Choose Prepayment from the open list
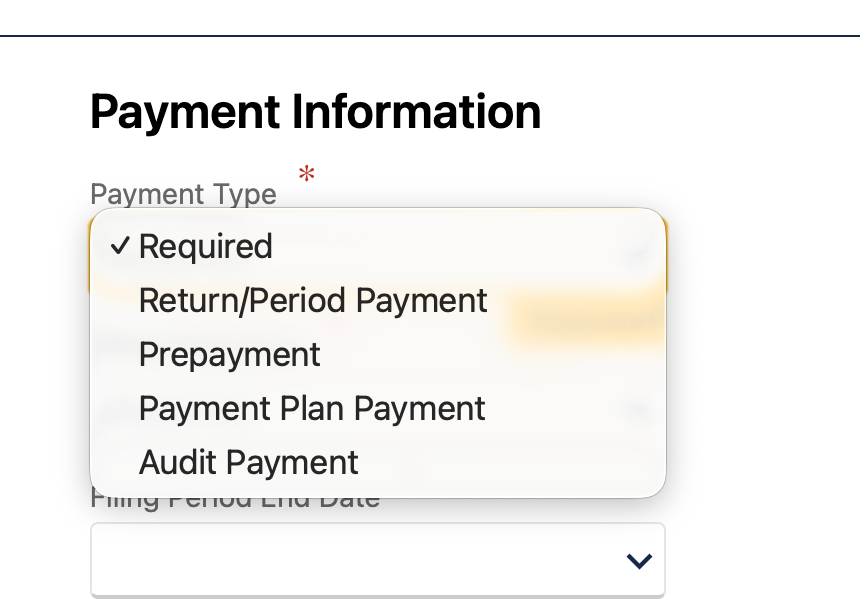860x602 pixels. pos(229,354)
